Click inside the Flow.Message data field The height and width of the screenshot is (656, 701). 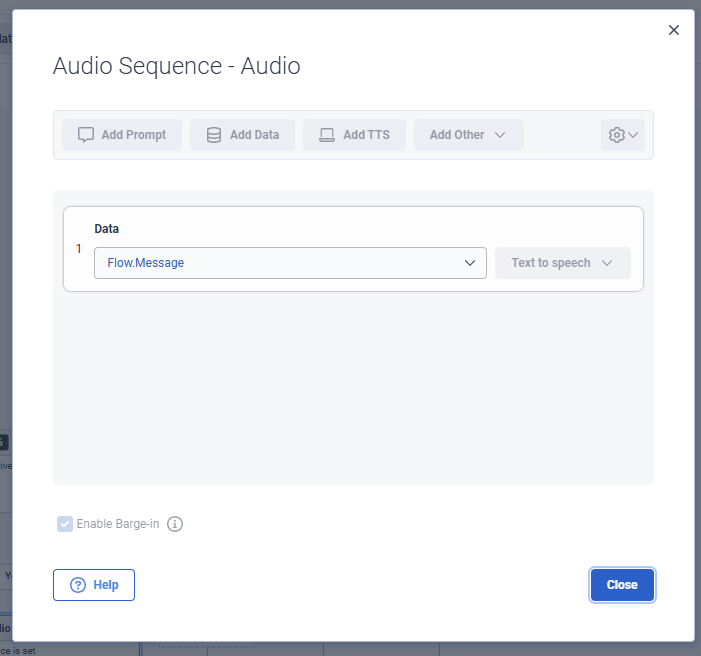[x=290, y=263]
